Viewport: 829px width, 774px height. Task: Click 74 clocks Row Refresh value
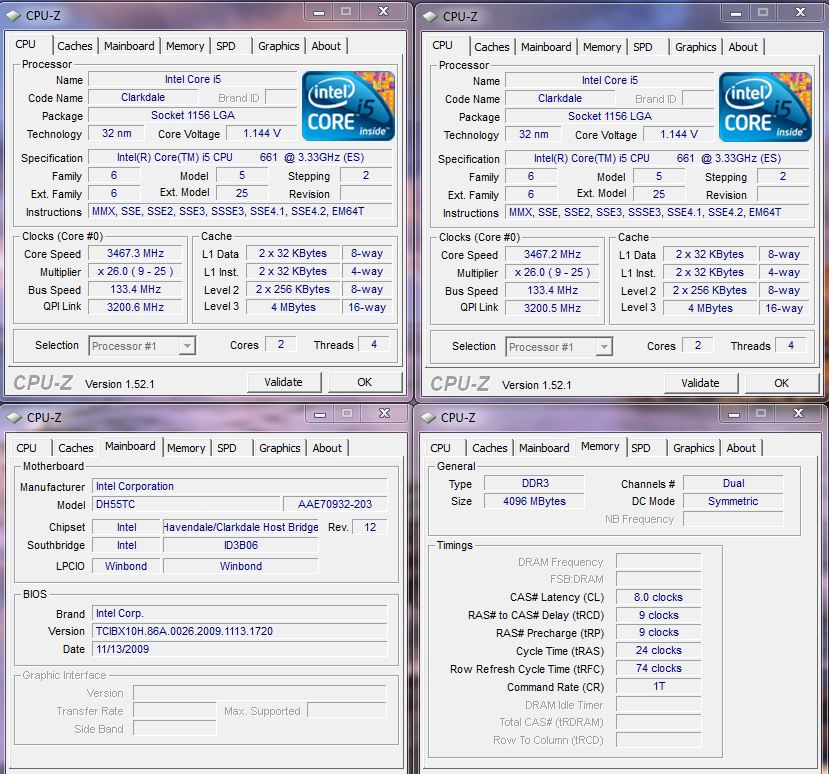tap(658, 668)
